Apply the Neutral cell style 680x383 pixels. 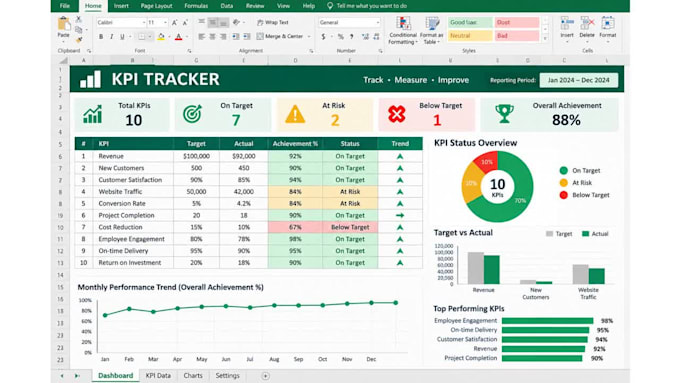click(470, 36)
